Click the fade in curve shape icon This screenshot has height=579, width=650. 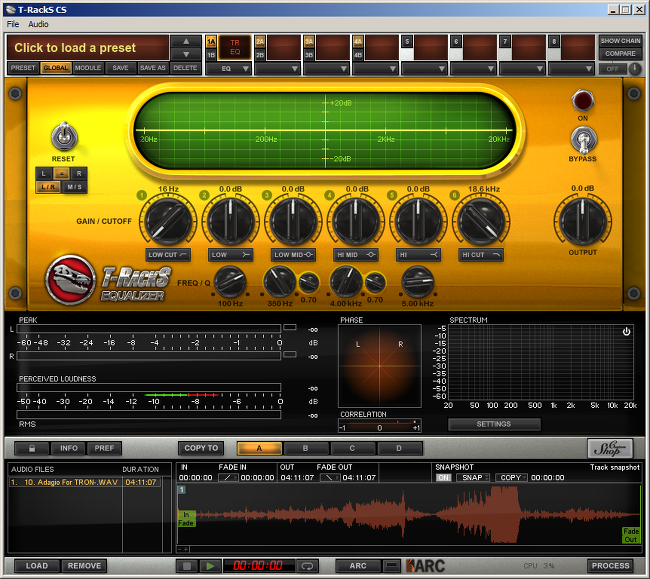click(228, 477)
